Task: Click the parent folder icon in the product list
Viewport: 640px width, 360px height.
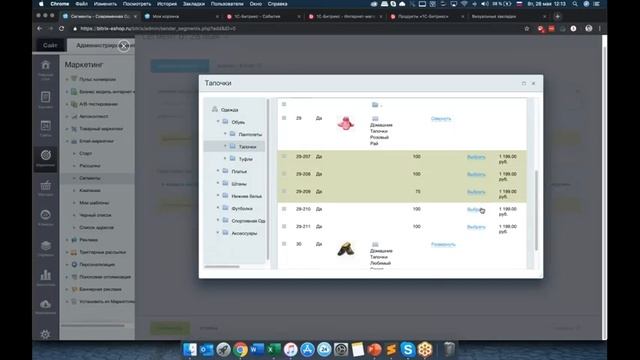Action: (375, 105)
